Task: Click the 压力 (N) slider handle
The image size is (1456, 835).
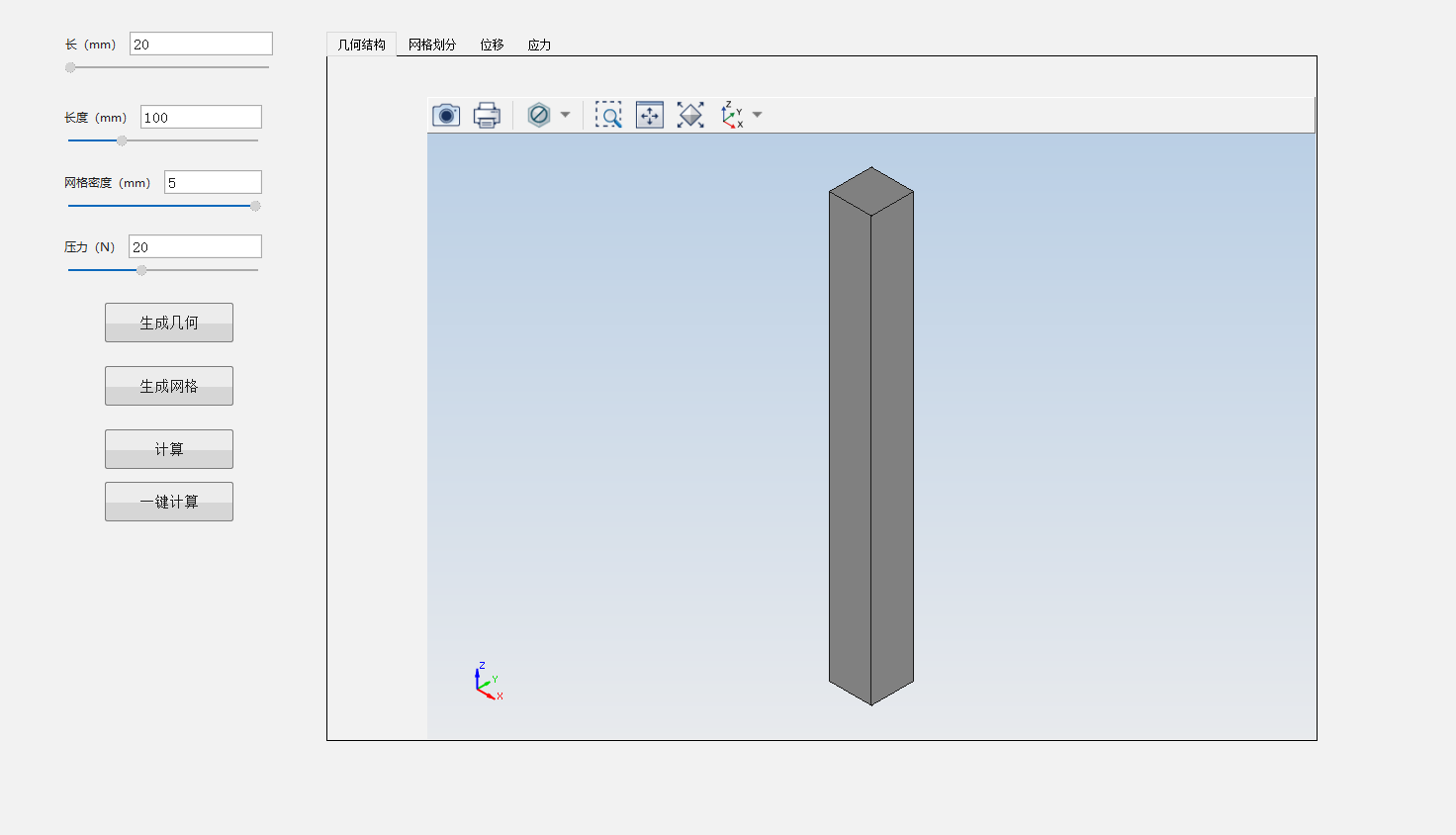Action: 141,270
